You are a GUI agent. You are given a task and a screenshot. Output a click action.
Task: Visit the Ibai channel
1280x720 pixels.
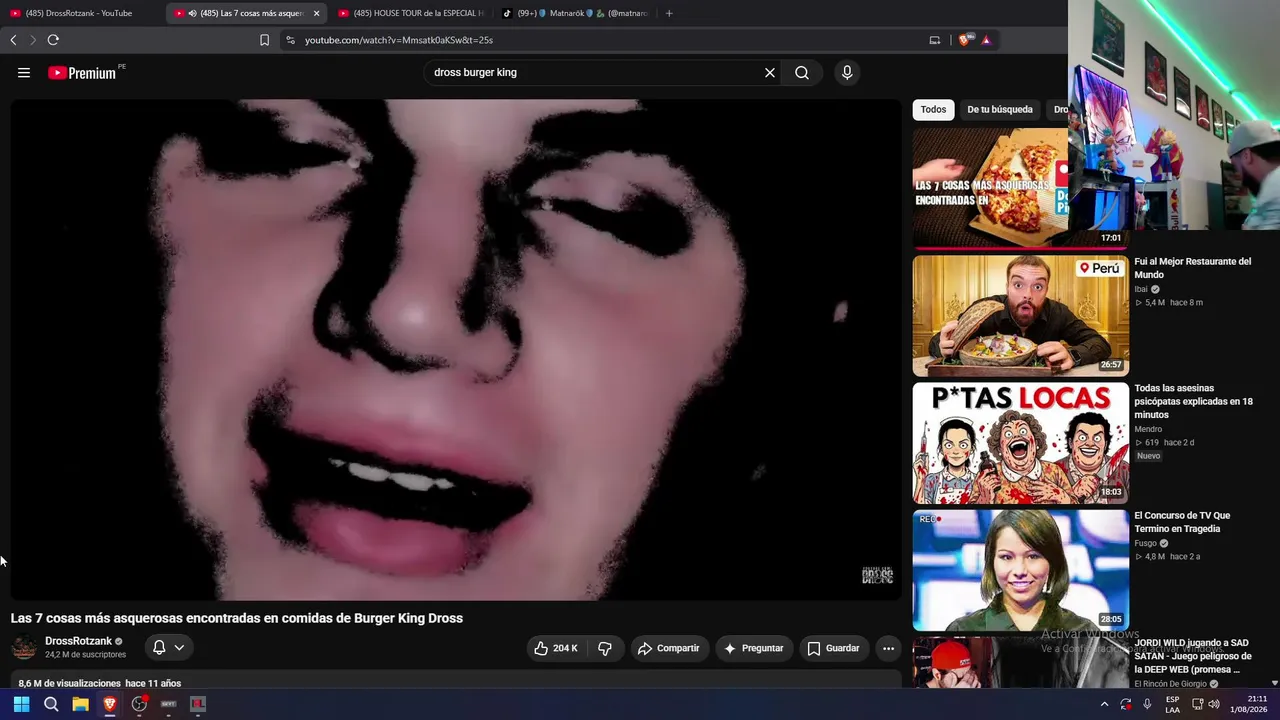point(1141,289)
